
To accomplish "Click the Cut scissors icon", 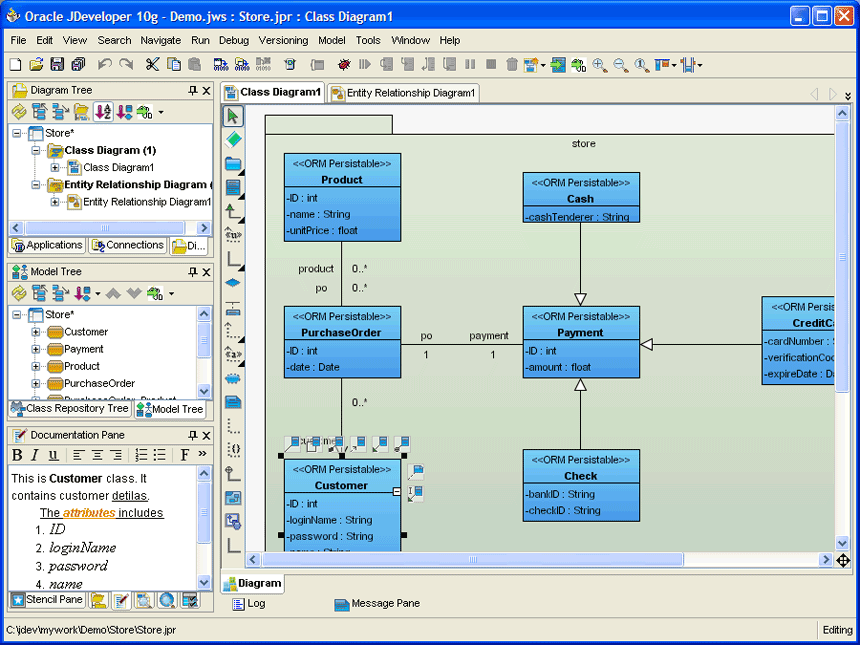I will 152,65.
